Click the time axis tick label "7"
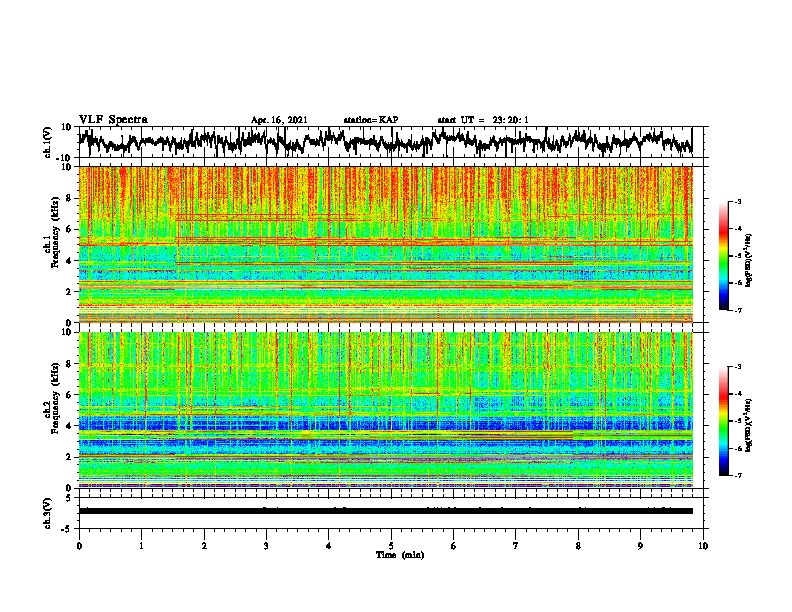This screenshot has width=792, height=612. pyautogui.click(x=516, y=546)
